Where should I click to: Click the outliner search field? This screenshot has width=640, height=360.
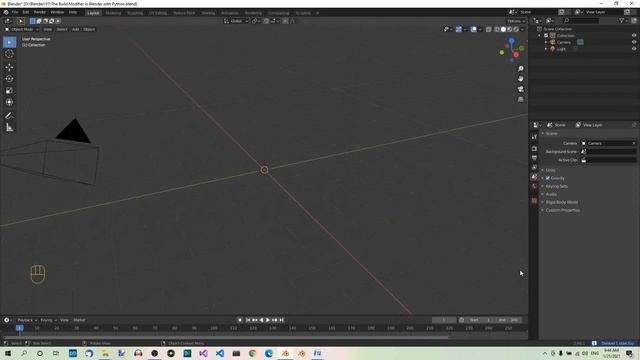point(581,20)
